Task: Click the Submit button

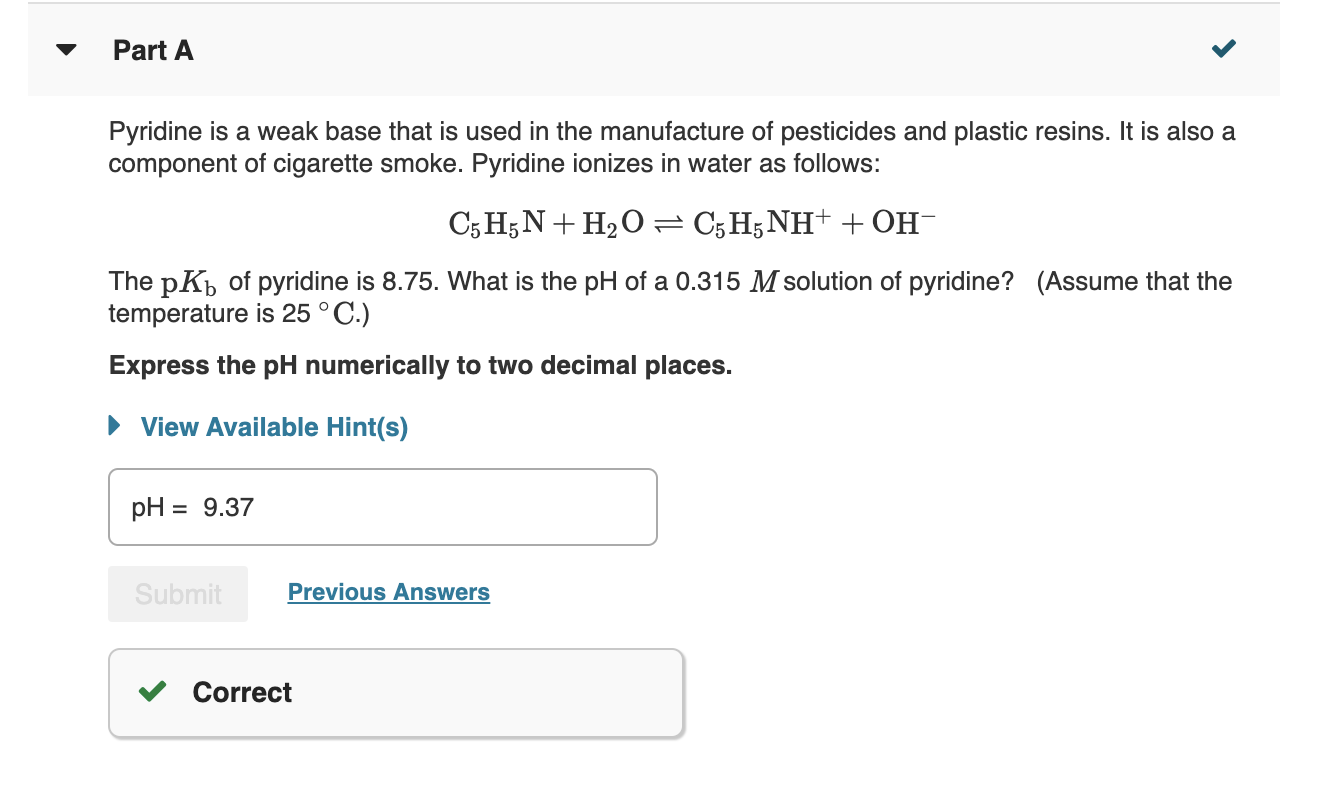Action: pos(177,593)
